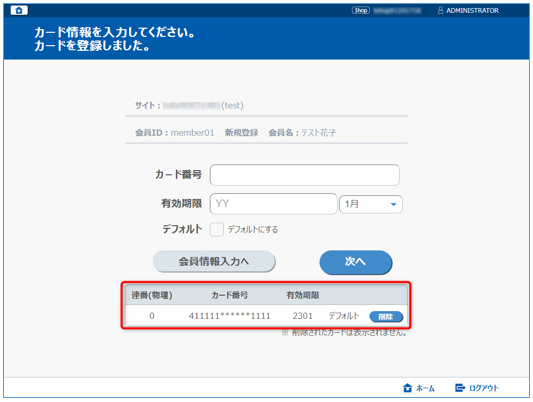This screenshot has height=402, width=533.
Task: Select the 連番(物理) column header
Action: (152, 295)
